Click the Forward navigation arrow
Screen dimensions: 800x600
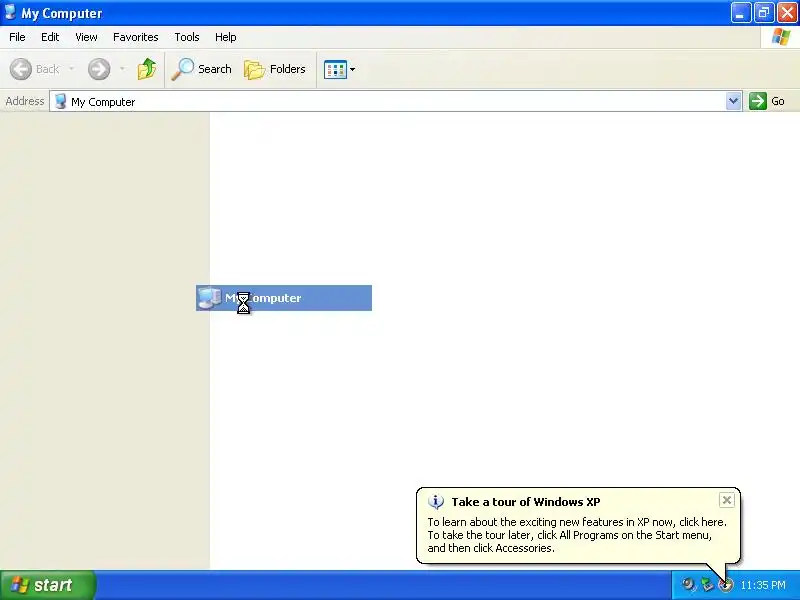pyautogui.click(x=99, y=69)
